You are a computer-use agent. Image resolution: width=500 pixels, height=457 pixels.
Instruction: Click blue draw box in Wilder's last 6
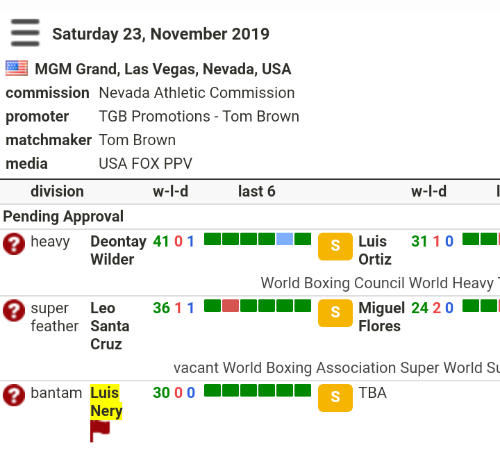tap(284, 239)
